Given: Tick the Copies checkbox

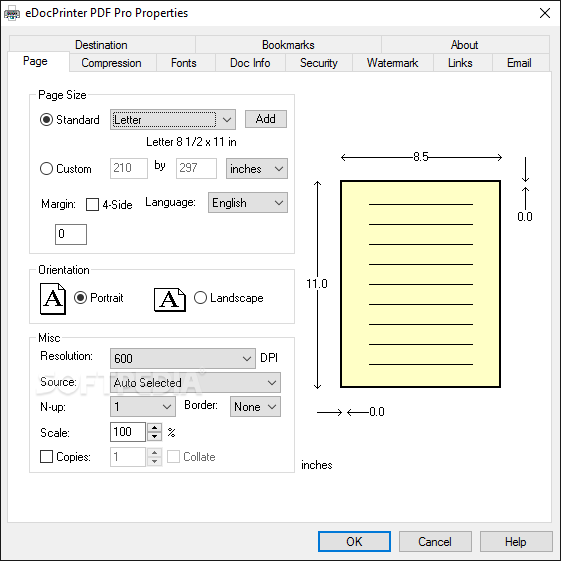Looking at the screenshot, I should click(x=47, y=457).
